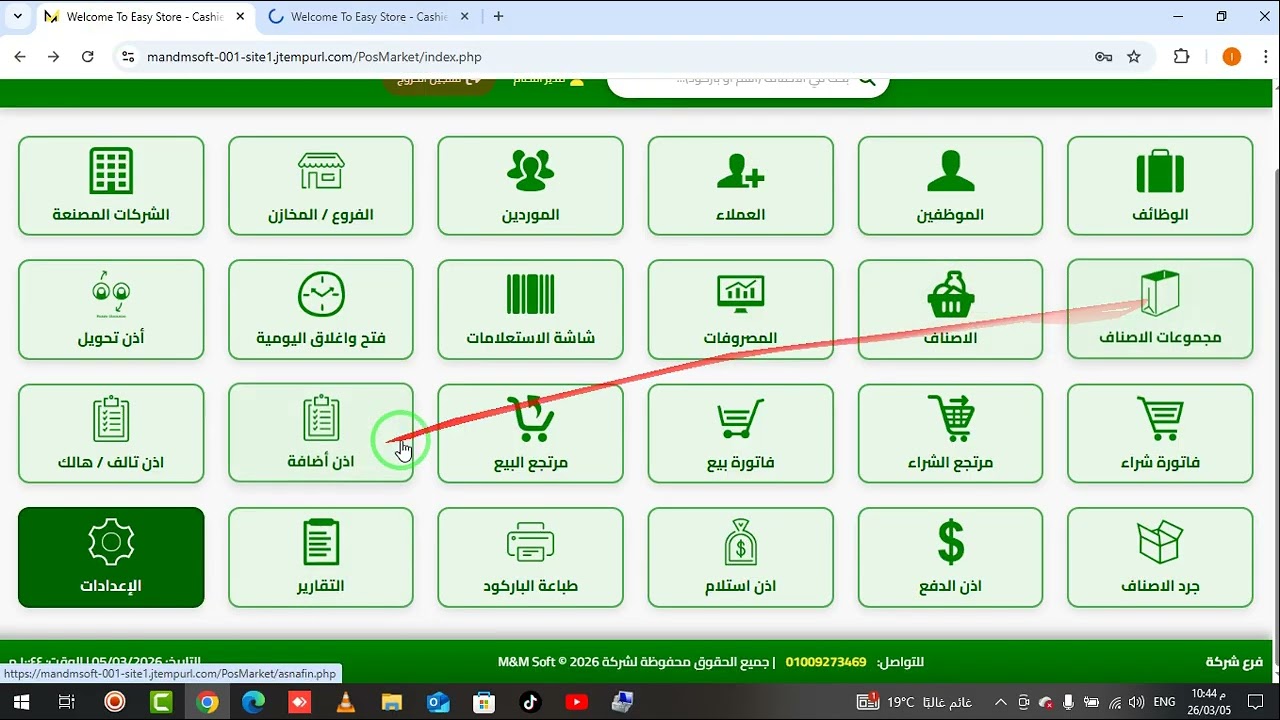
Task: Open Windows Task View
Action: click(x=67, y=702)
